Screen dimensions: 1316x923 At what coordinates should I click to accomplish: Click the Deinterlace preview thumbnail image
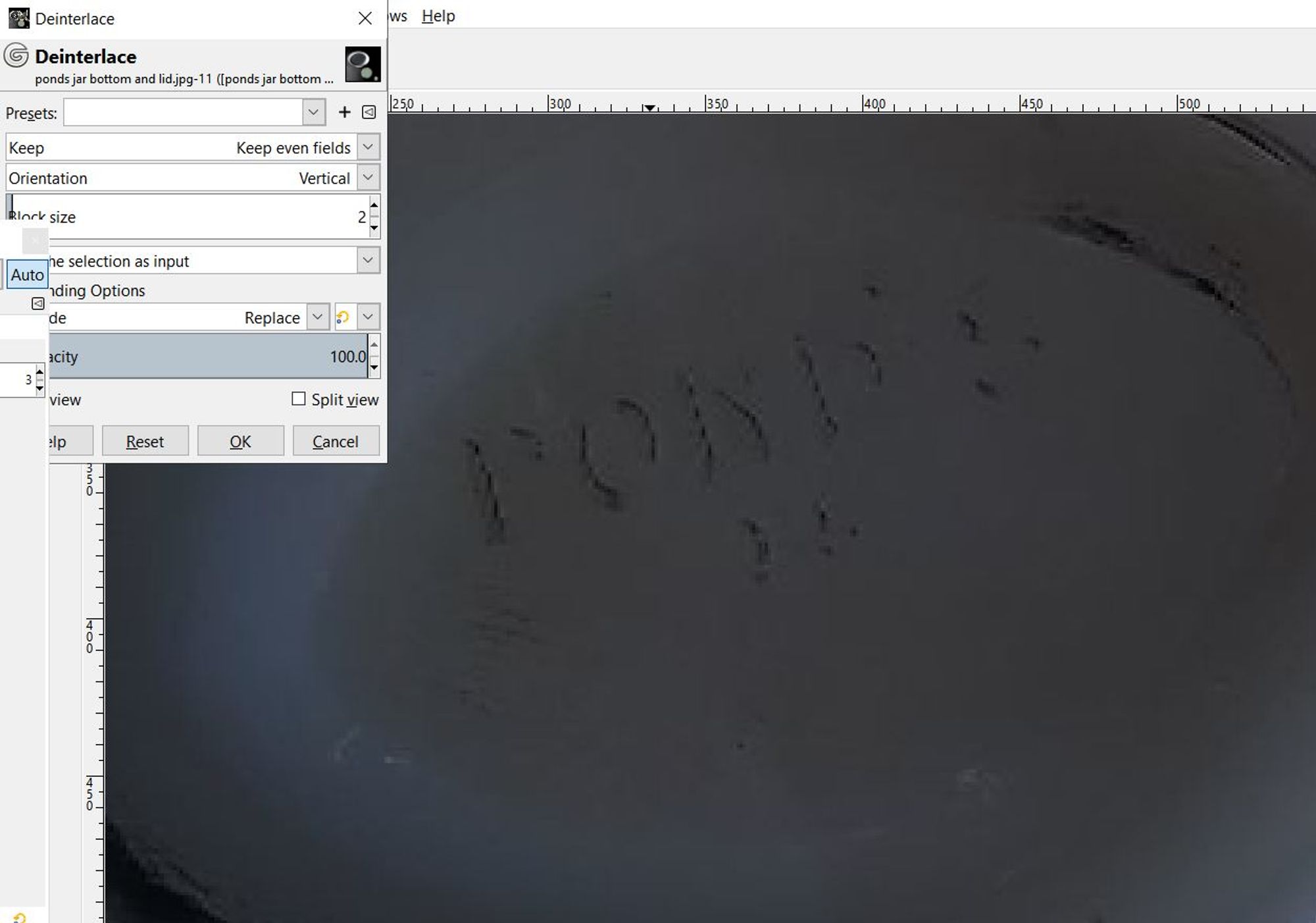click(363, 64)
